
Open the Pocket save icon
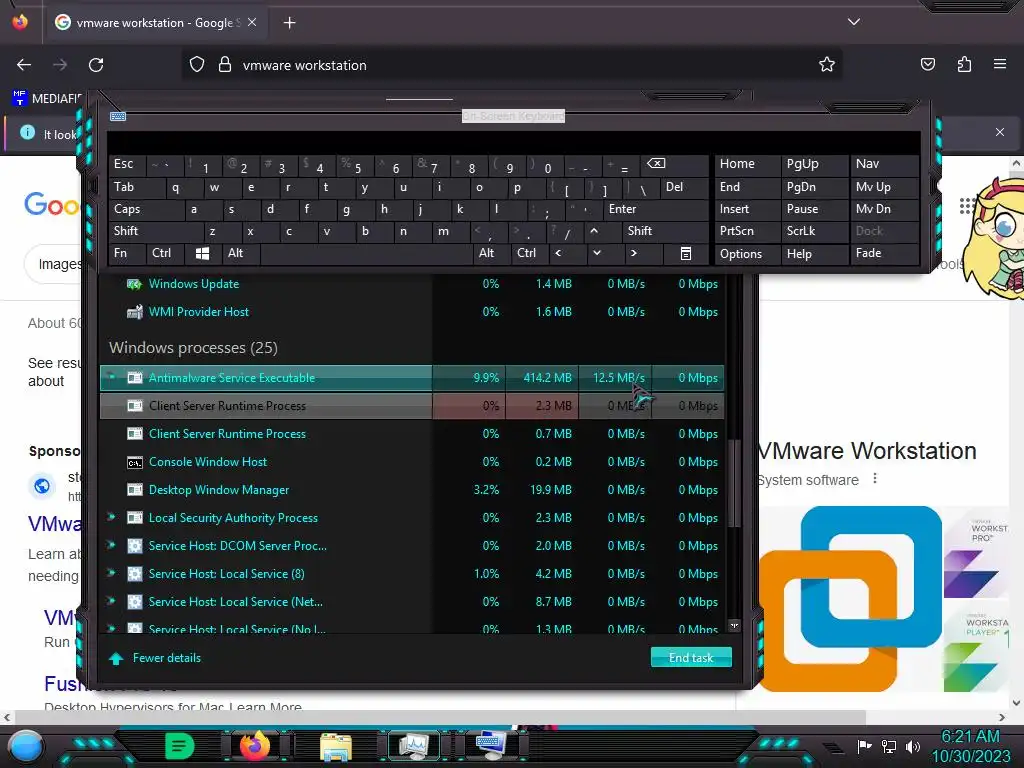pyautogui.click(x=928, y=64)
